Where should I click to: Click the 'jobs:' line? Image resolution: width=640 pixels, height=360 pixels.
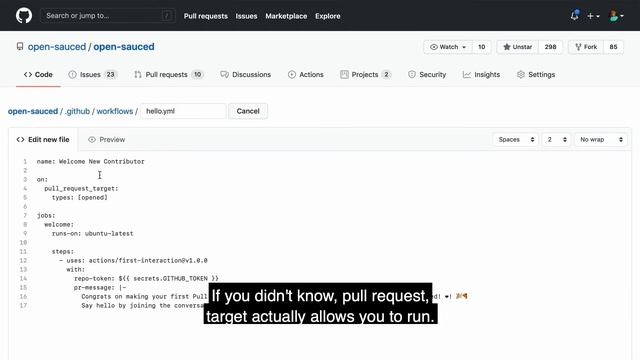[x=46, y=216]
